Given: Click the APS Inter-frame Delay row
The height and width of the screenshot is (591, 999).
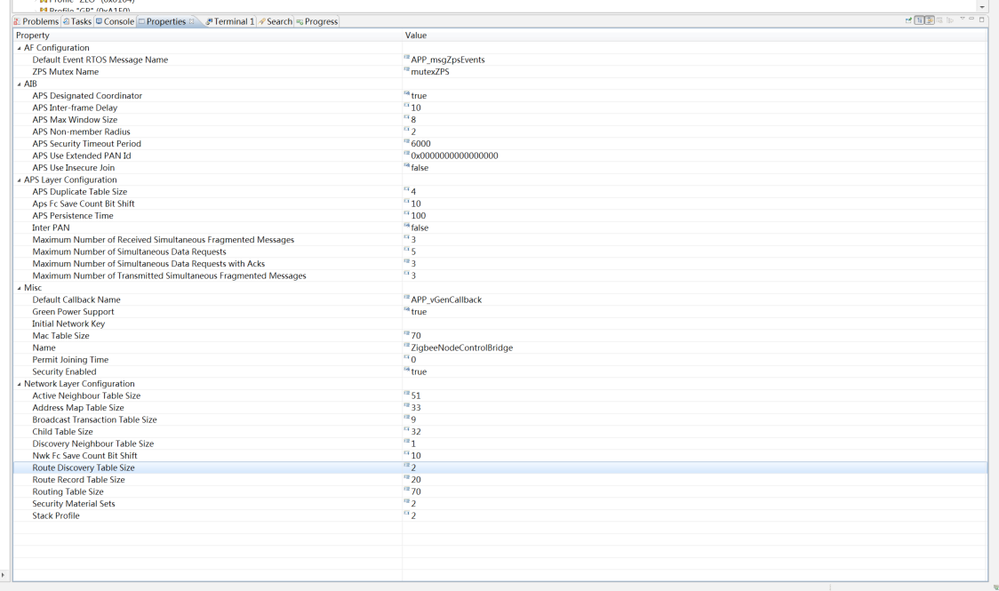Looking at the screenshot, I should [x=75, y=108].
